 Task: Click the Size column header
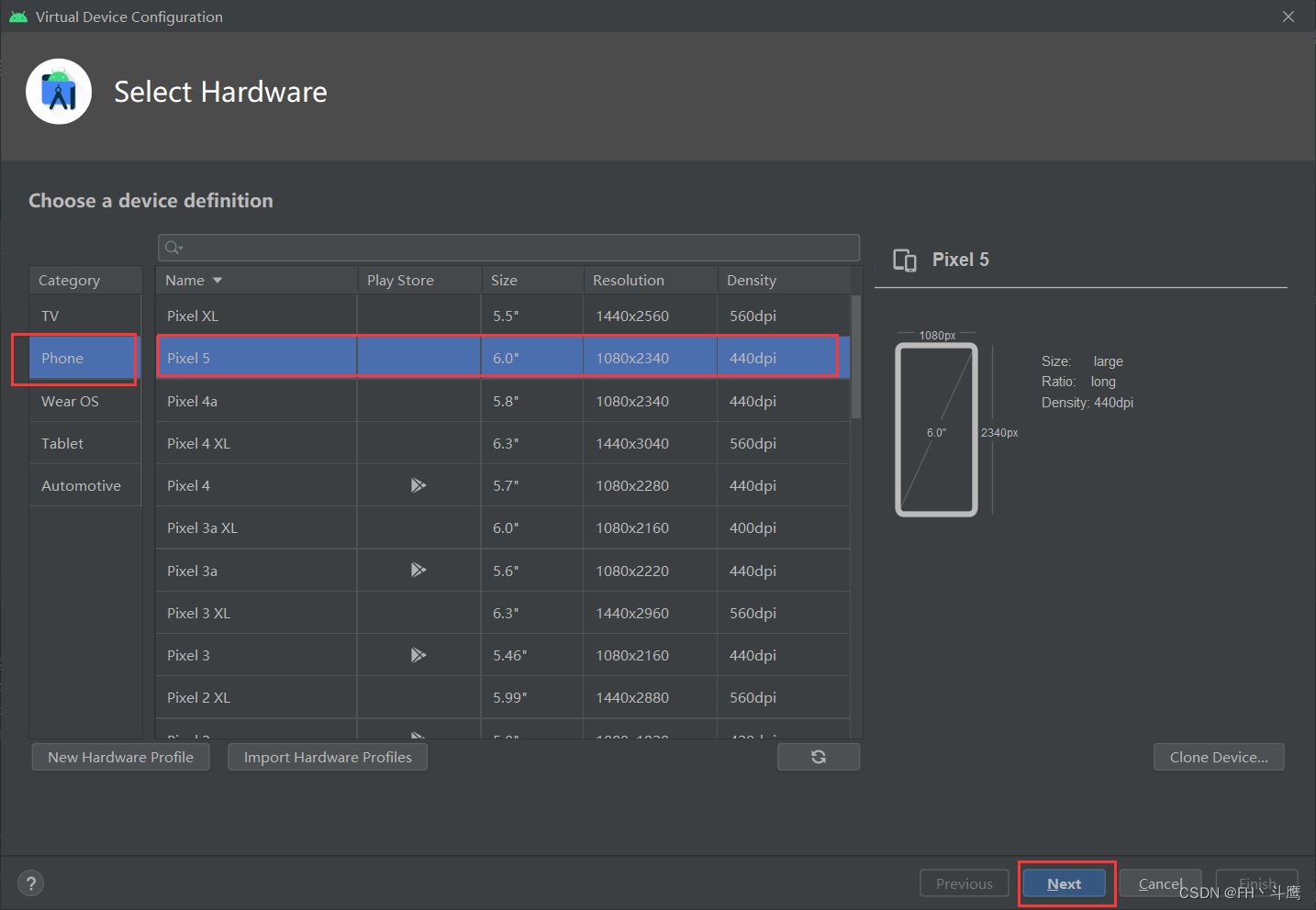pos(532,280)
